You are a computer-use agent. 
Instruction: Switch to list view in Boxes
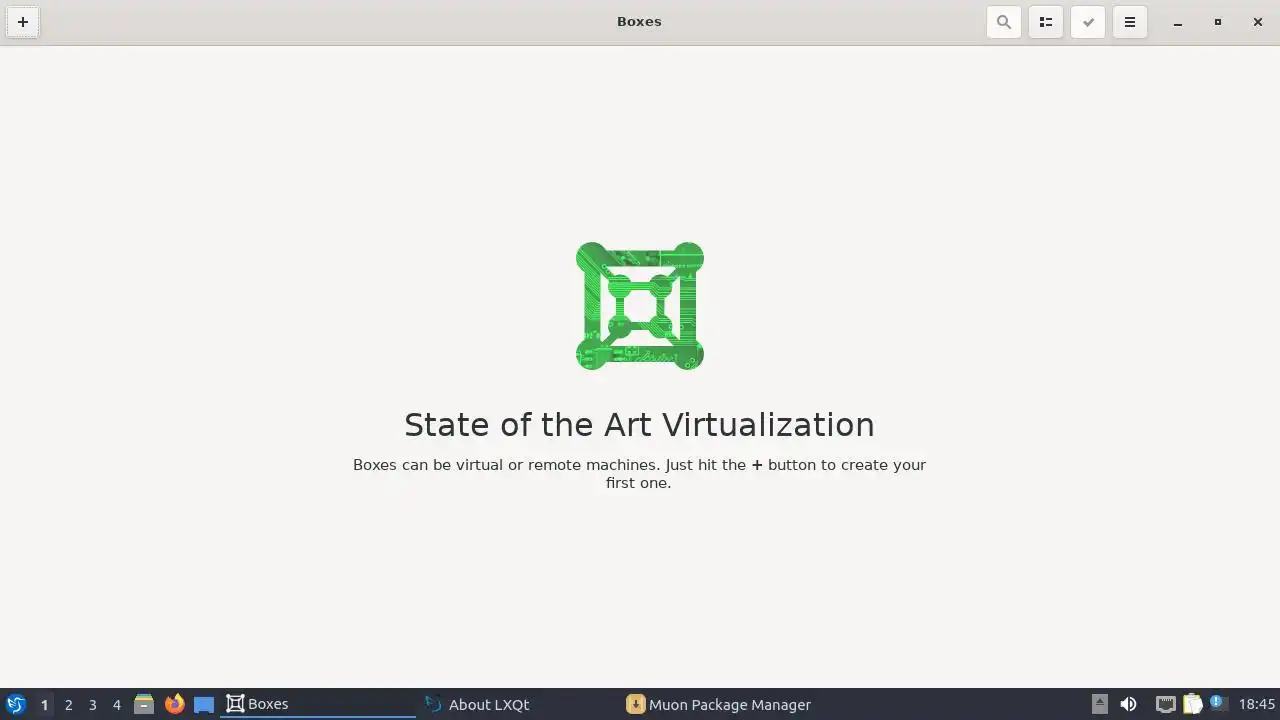tap(1046, 22)
